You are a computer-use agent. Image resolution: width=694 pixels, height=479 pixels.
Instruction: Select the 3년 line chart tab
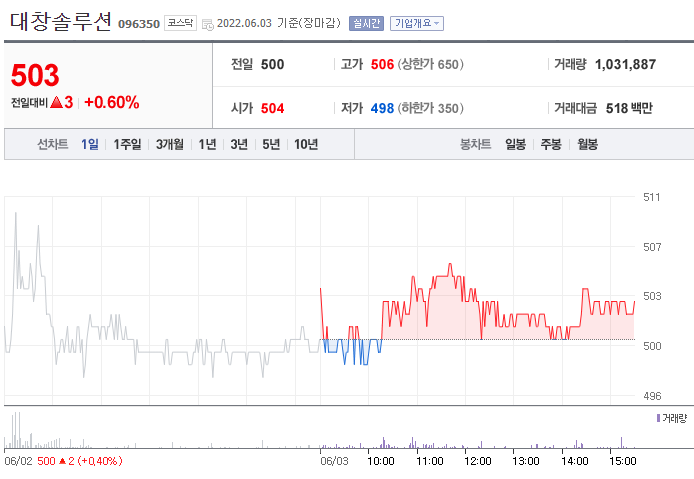239,144
